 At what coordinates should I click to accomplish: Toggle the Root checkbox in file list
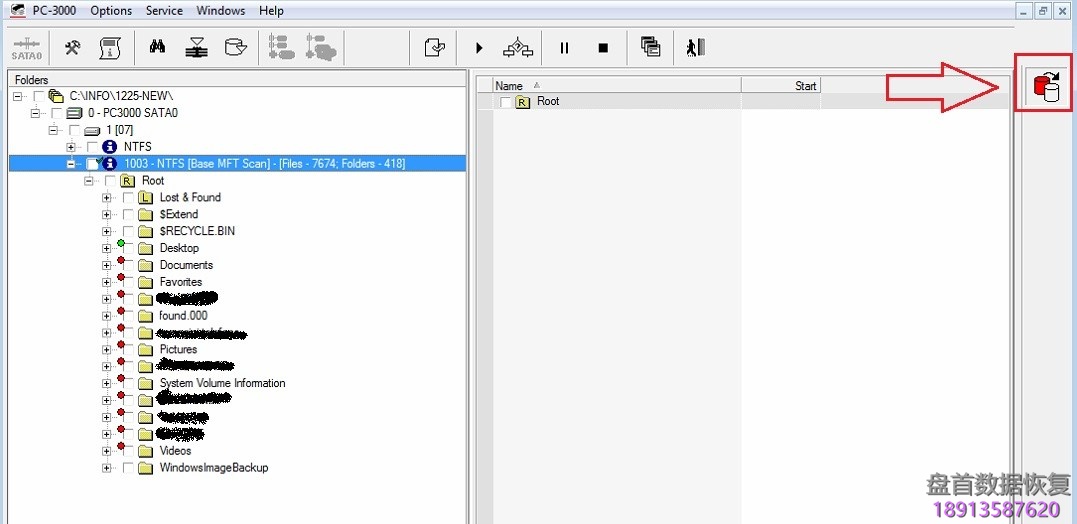click(506, 102)
